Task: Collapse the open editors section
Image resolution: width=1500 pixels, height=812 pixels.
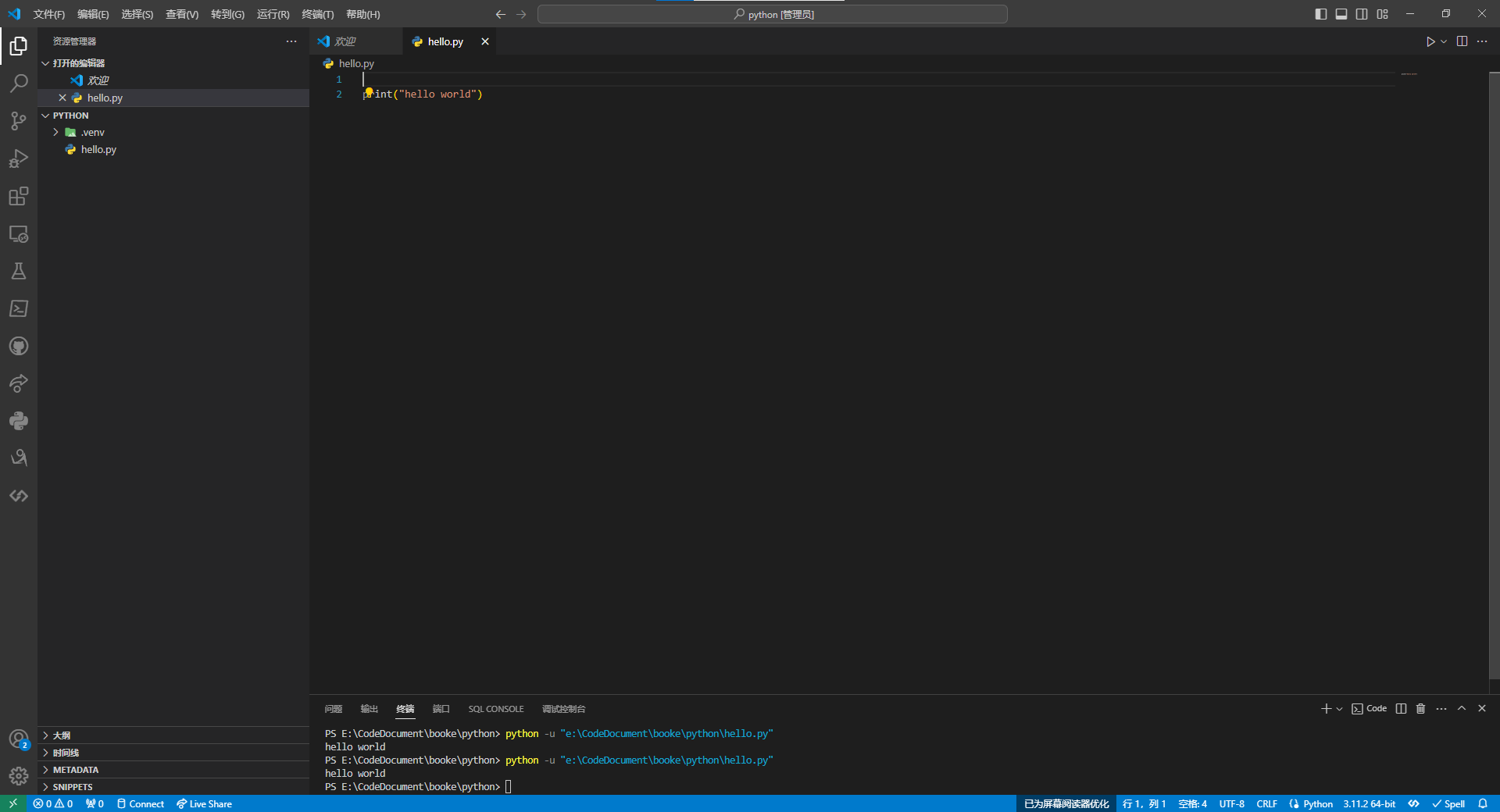Action: point(173,63)
